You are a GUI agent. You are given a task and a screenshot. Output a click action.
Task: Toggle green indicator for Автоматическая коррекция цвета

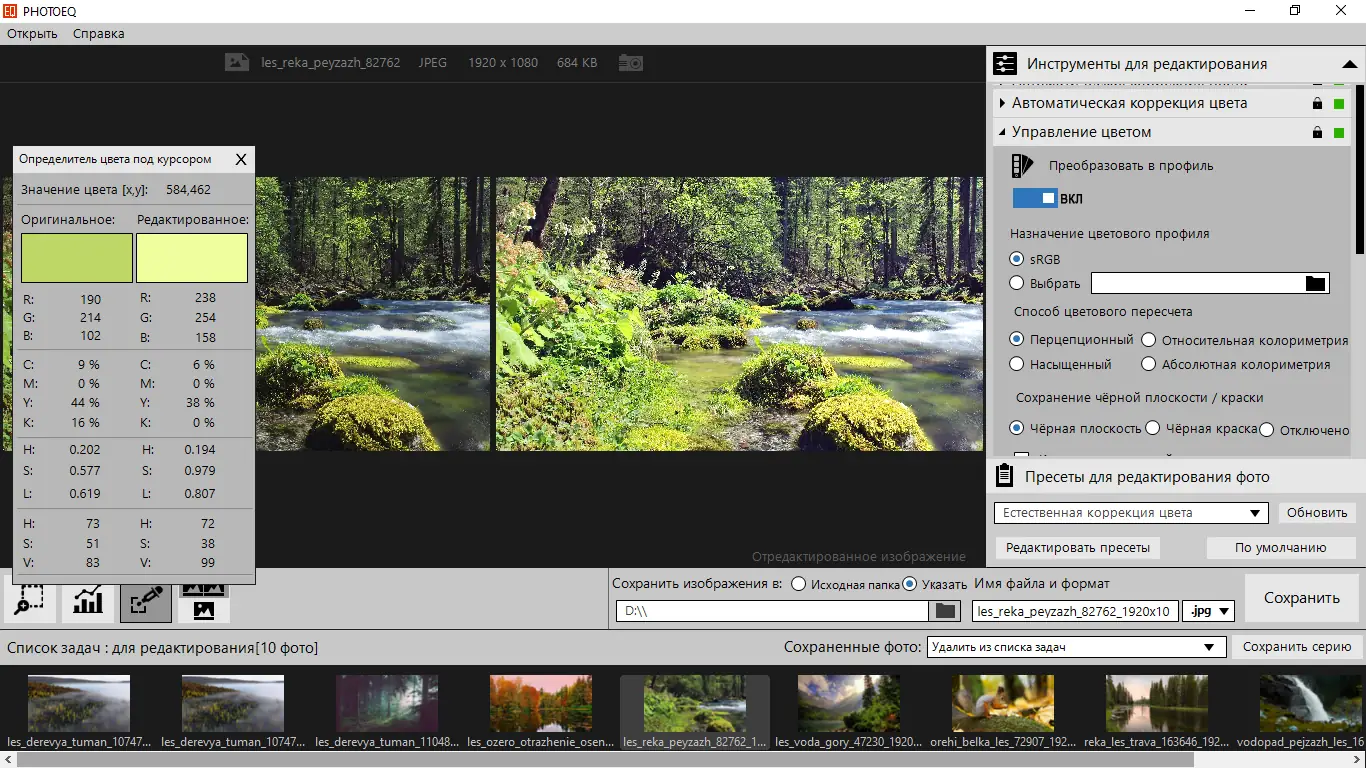tap(1339, 104)
